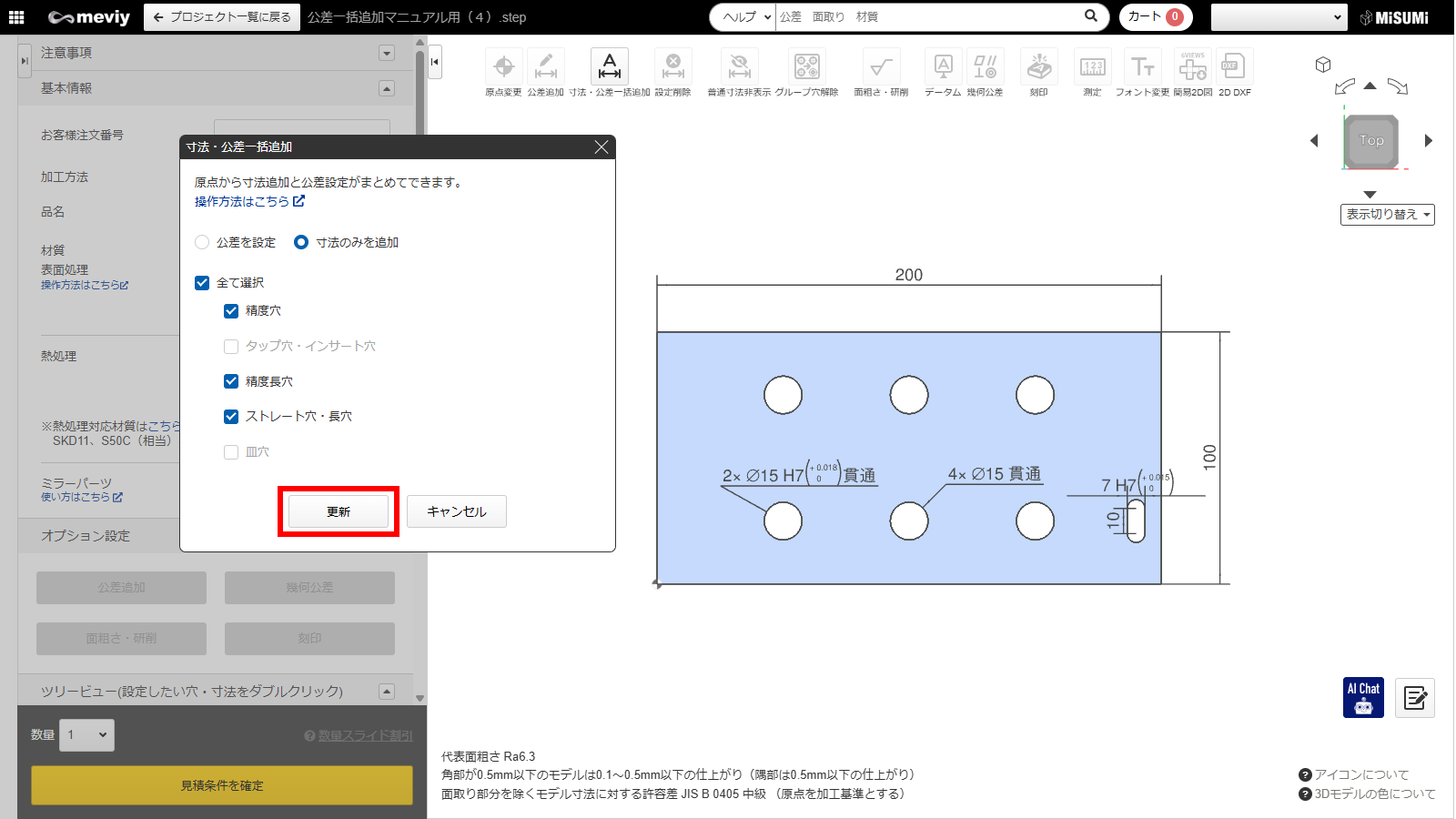Click the Top face of view cube

(1370, 141)
